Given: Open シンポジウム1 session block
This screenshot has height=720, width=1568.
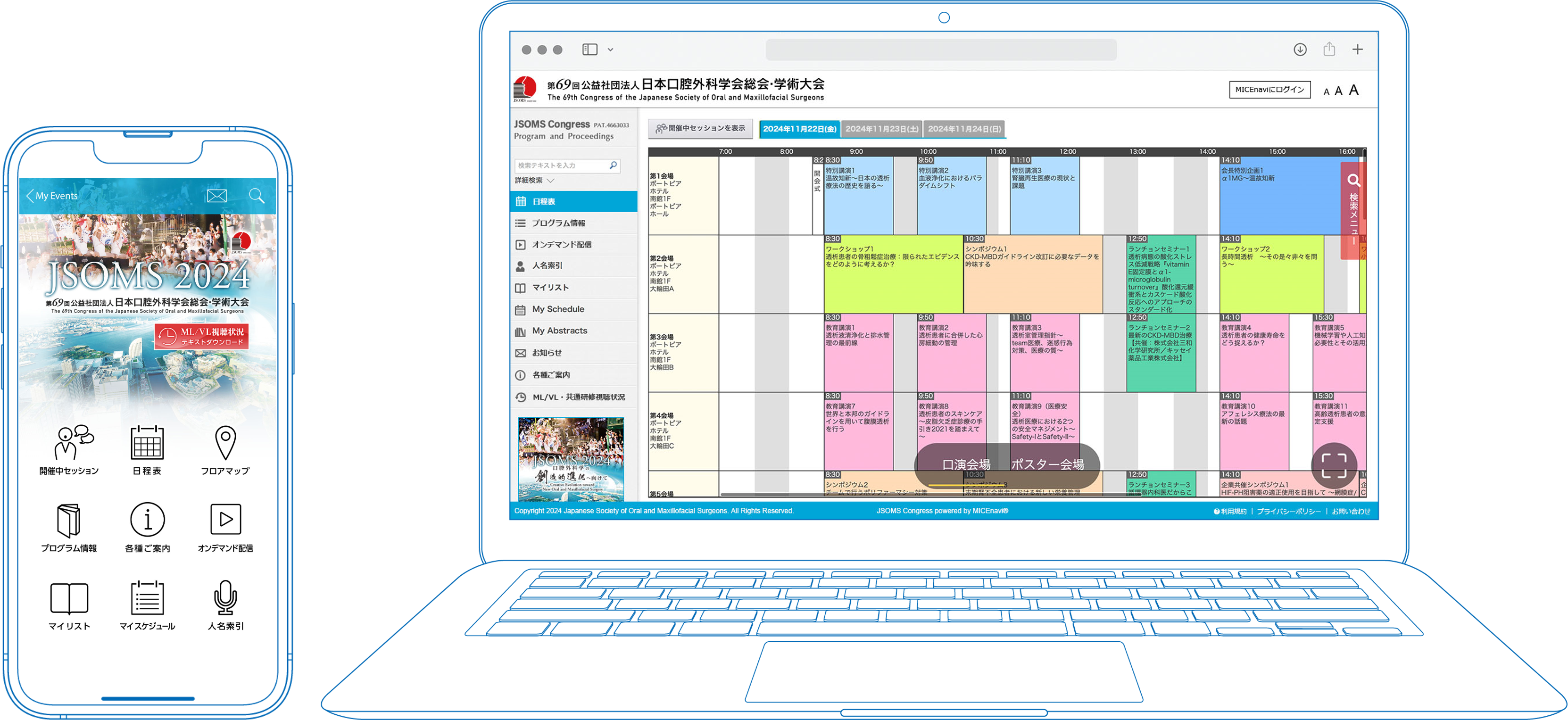Looking at the screenshot, I should coord(1033,274).
